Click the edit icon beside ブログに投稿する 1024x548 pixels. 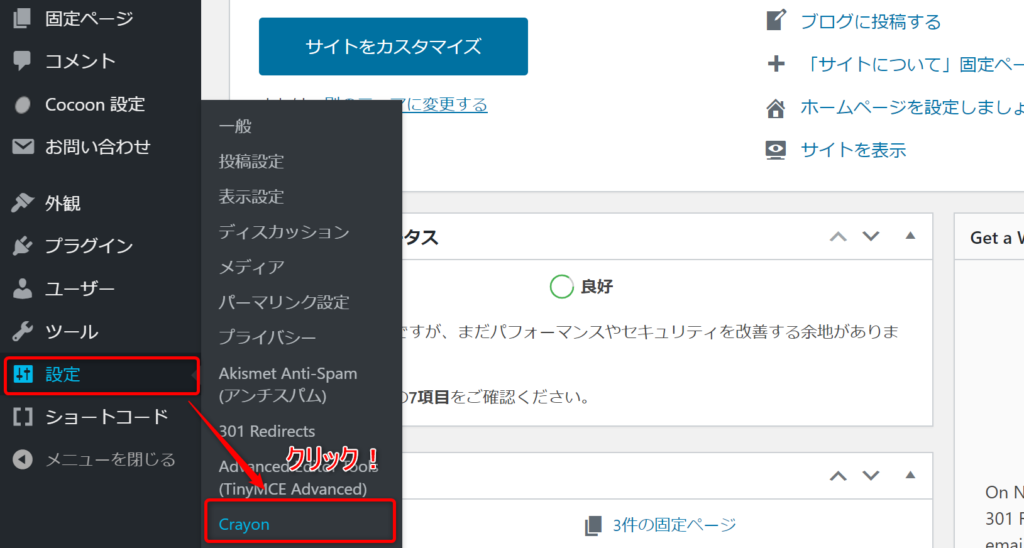tap(775, 20)
